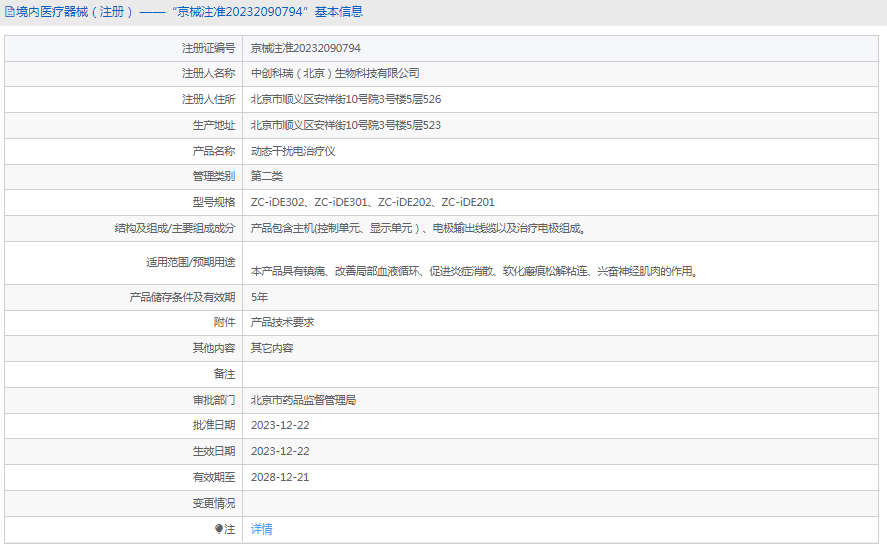Click the 批准日期 label
The width and height of the screenshot is (887, 548).
pyautogui.click(x=214, y=425)
